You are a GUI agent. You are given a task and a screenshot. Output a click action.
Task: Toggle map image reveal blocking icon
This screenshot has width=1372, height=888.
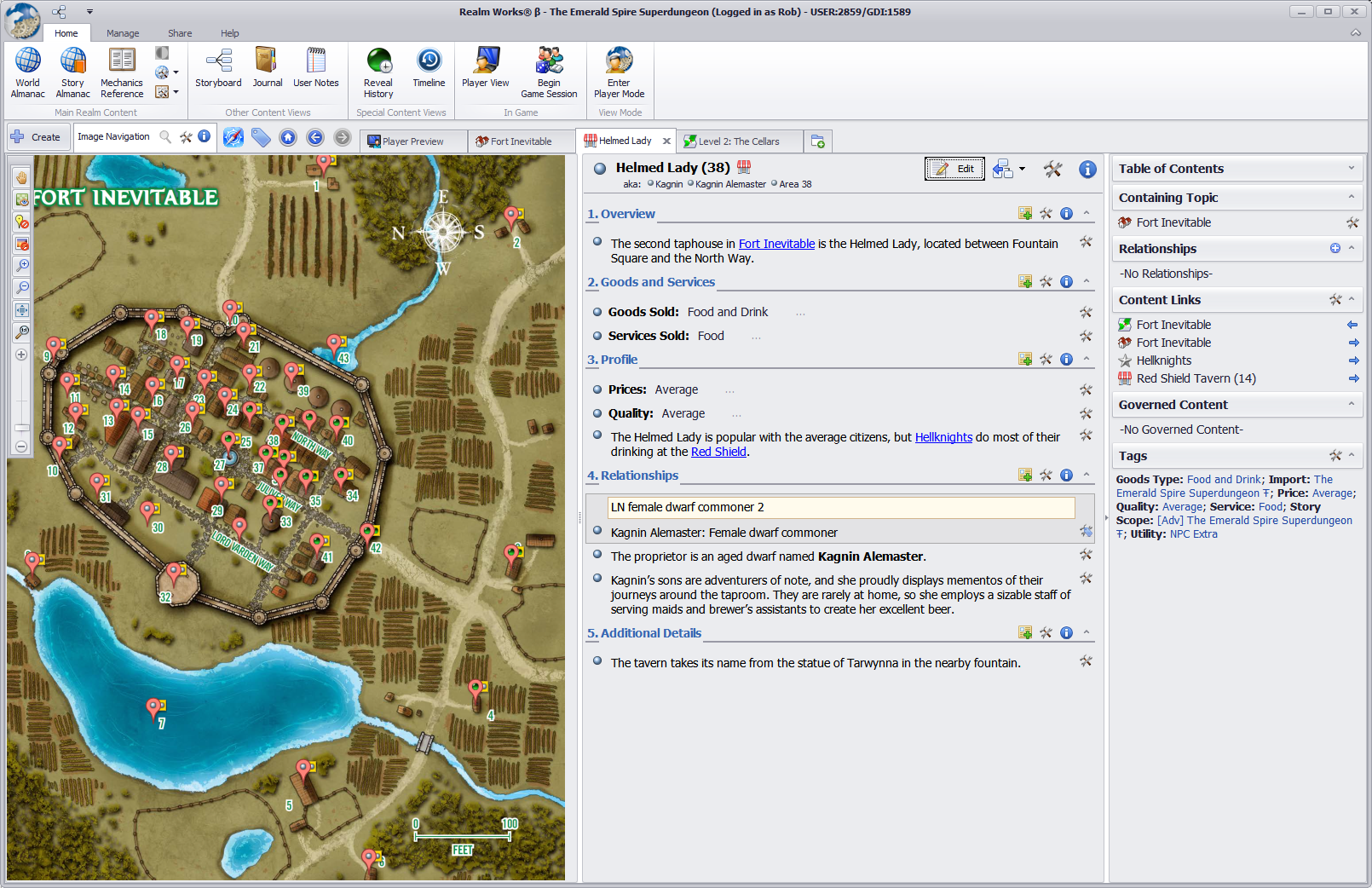click(21, 244)
